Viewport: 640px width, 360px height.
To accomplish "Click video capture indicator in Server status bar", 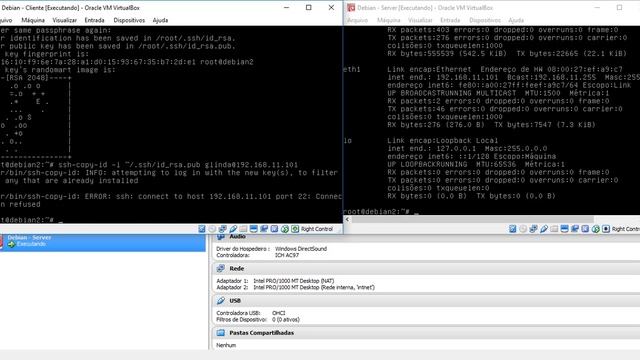I will 575,229.
